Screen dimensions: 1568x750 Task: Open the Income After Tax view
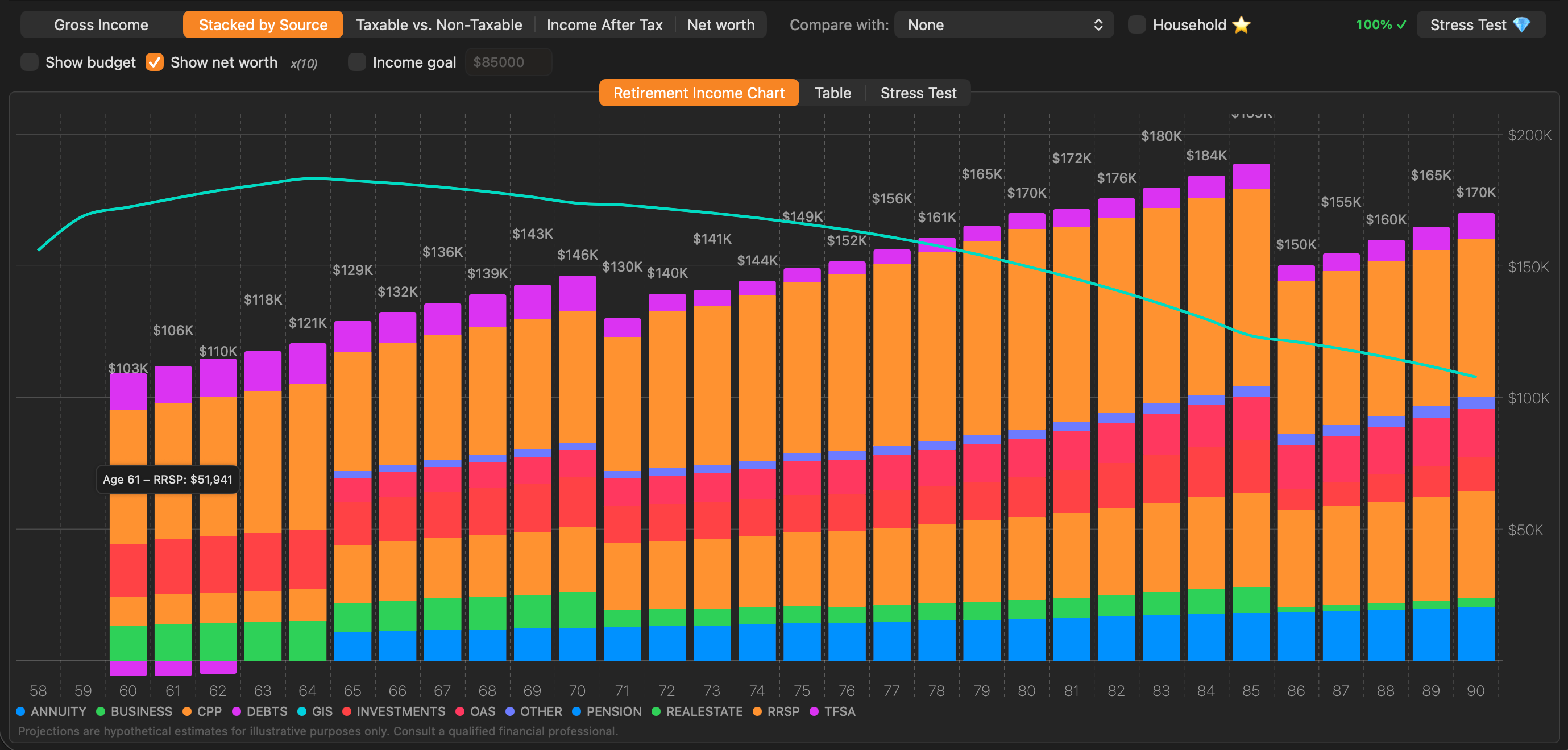click(x=604, y=25)
